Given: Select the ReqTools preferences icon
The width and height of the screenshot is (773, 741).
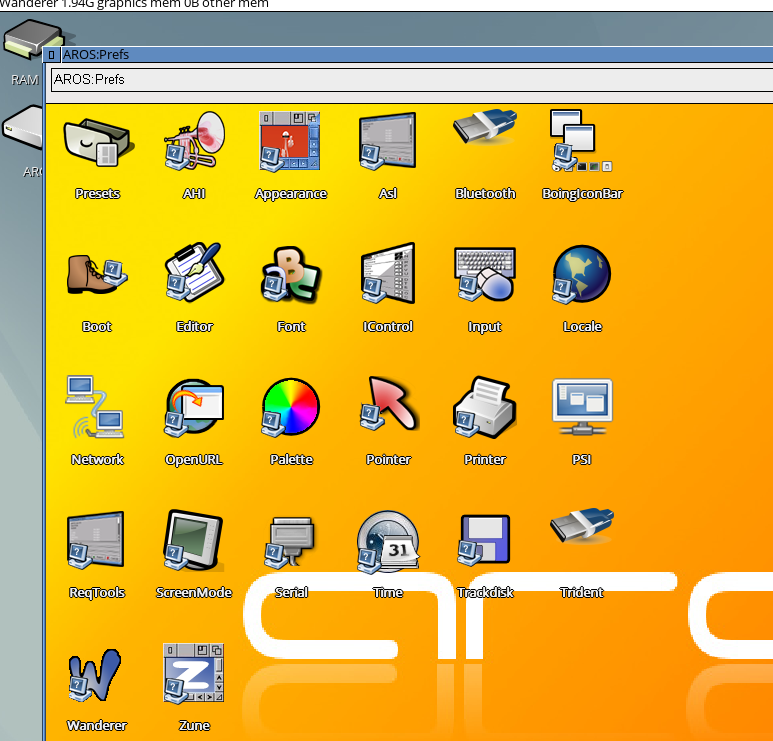Looking at the screenshot, I should click(x=95, y=540).
